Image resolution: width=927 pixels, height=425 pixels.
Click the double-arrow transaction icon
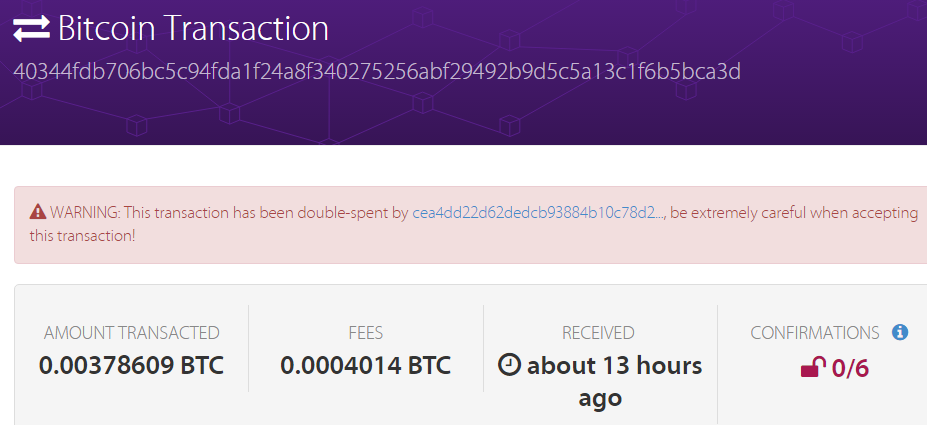coord(31,29)
